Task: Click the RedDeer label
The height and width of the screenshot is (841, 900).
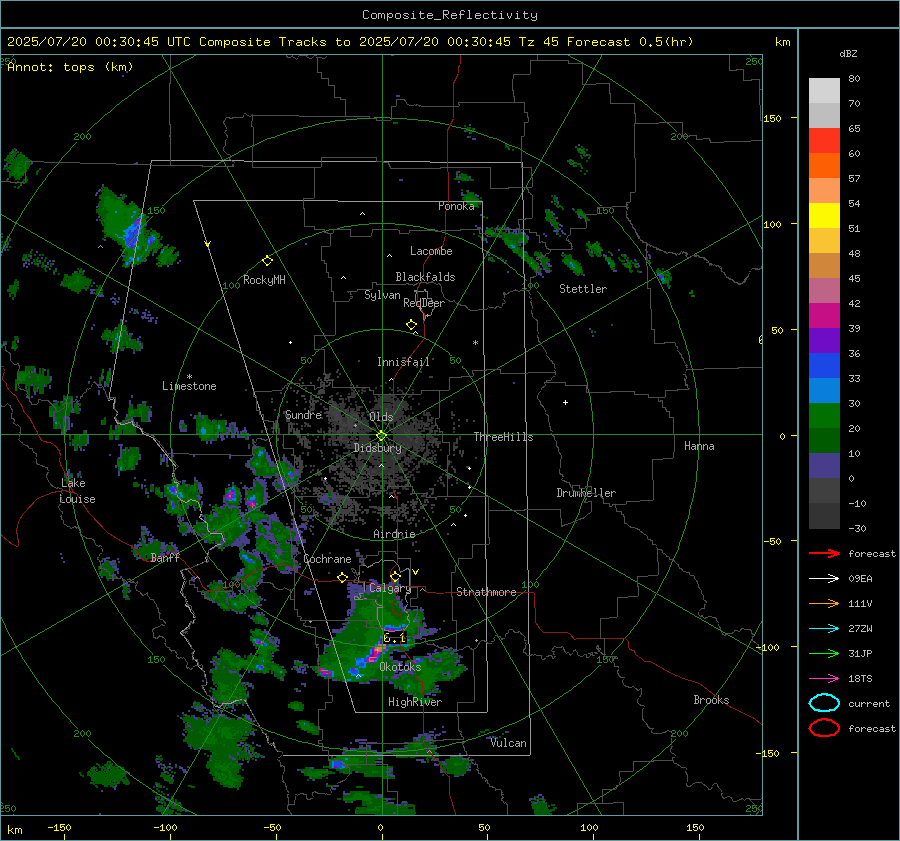Action: (x=424, y=303)
